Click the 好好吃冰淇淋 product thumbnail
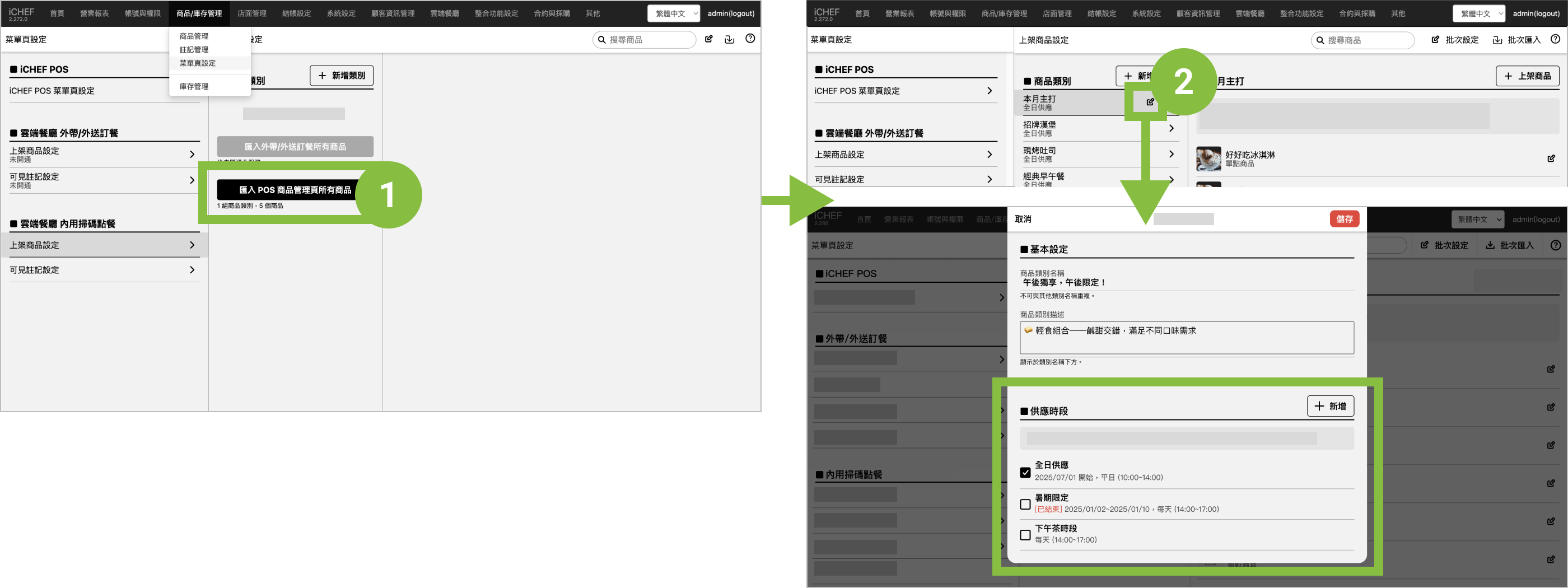The image size is (1568, 588). click(x=1208, y=159)
